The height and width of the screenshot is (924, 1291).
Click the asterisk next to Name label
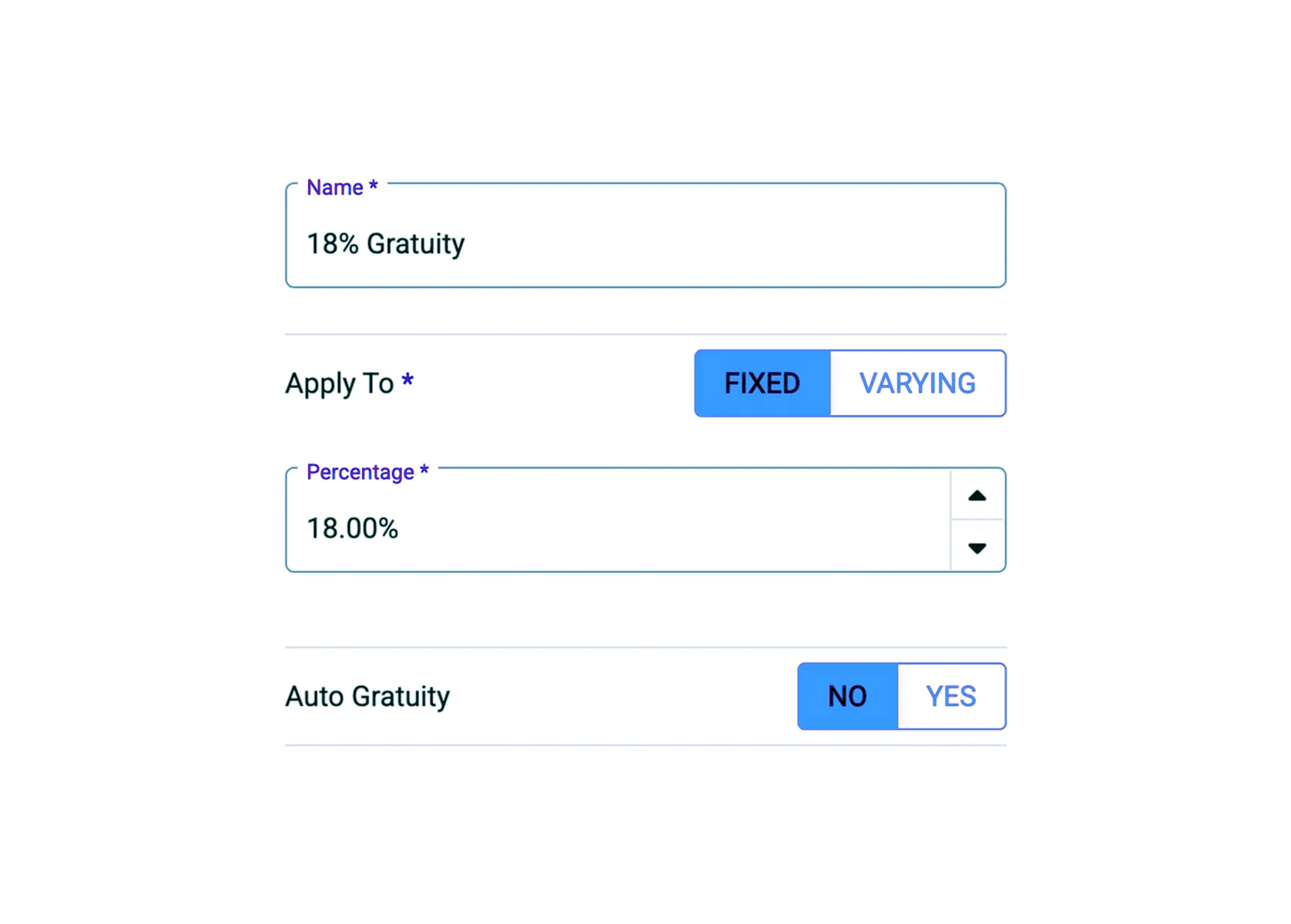coord(373,186)
